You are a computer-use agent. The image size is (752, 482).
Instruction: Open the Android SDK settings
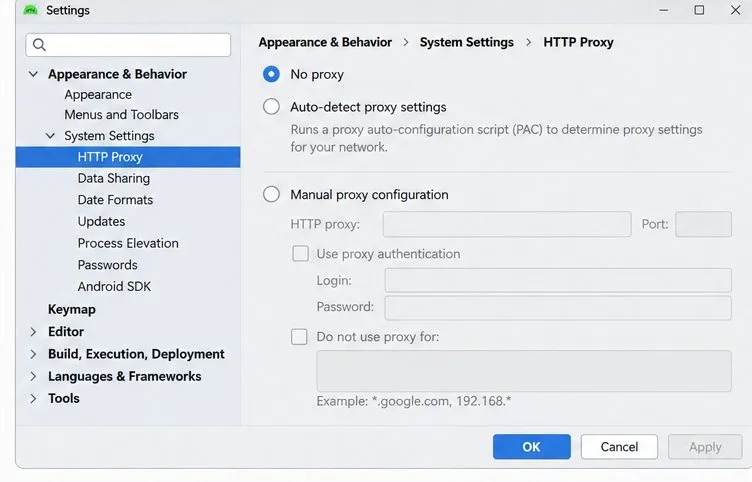point(114,286)
